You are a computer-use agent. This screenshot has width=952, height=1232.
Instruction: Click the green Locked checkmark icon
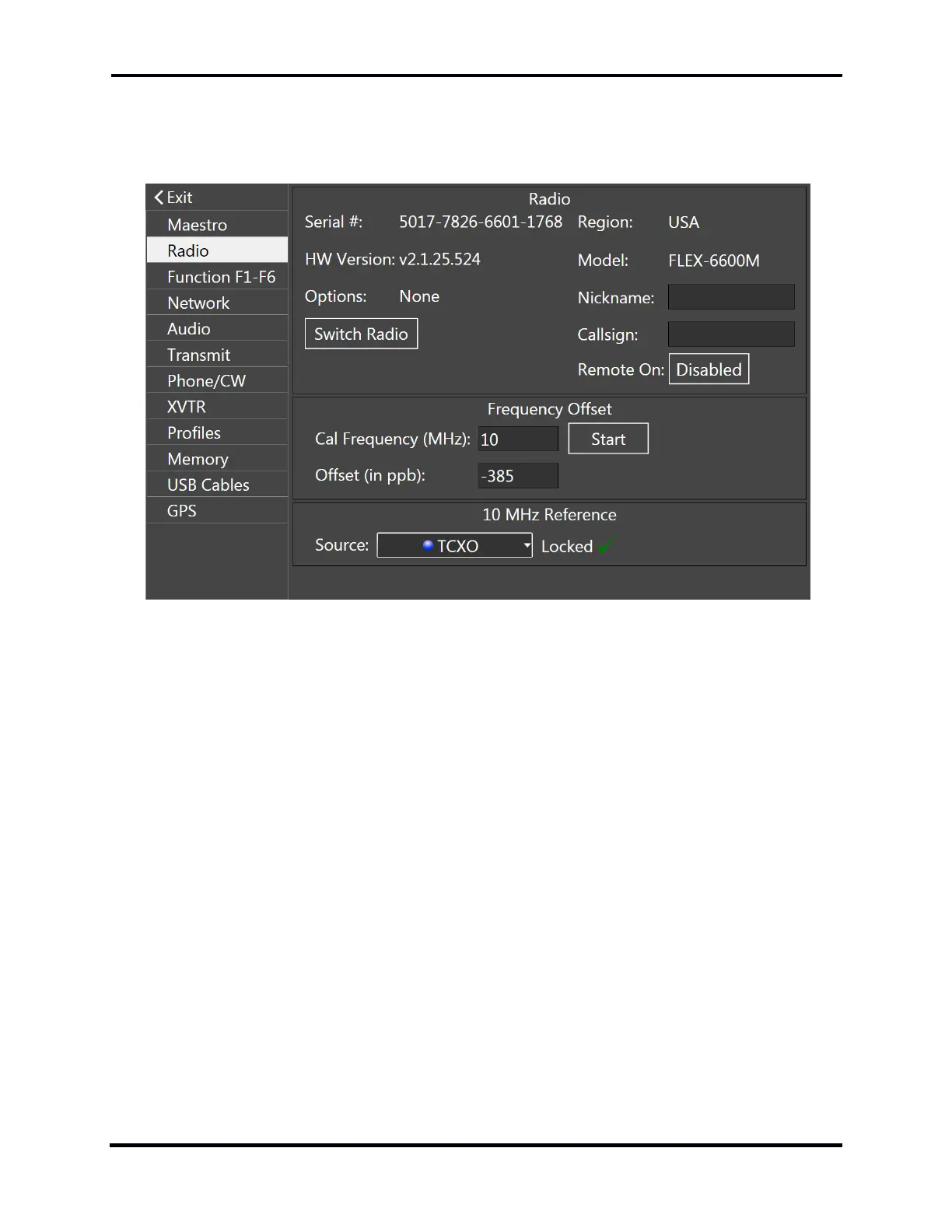click(606, 545)
